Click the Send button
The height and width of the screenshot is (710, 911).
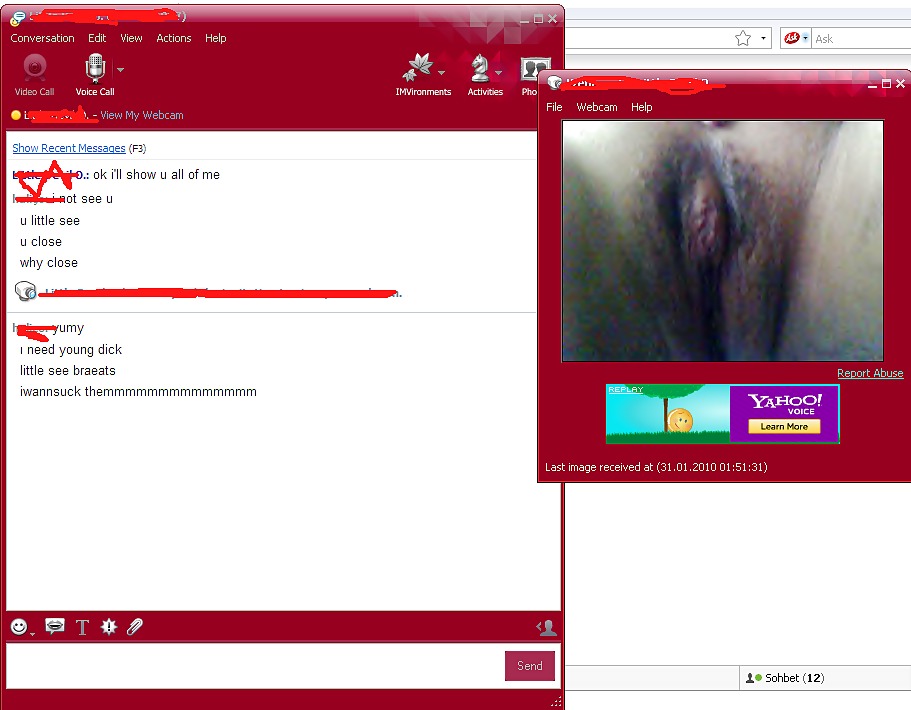(x=530, y=666)
